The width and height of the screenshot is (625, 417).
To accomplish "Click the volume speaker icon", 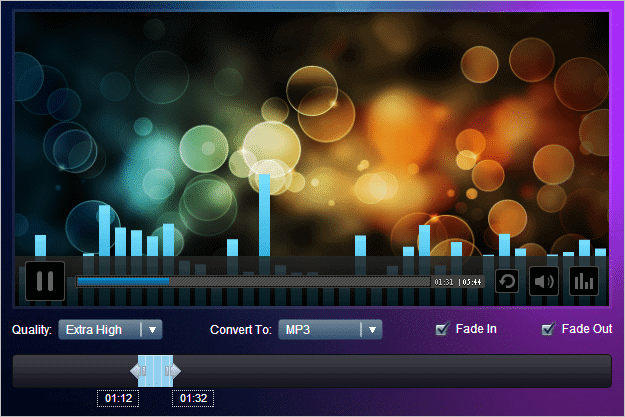I will click(544, 281).
